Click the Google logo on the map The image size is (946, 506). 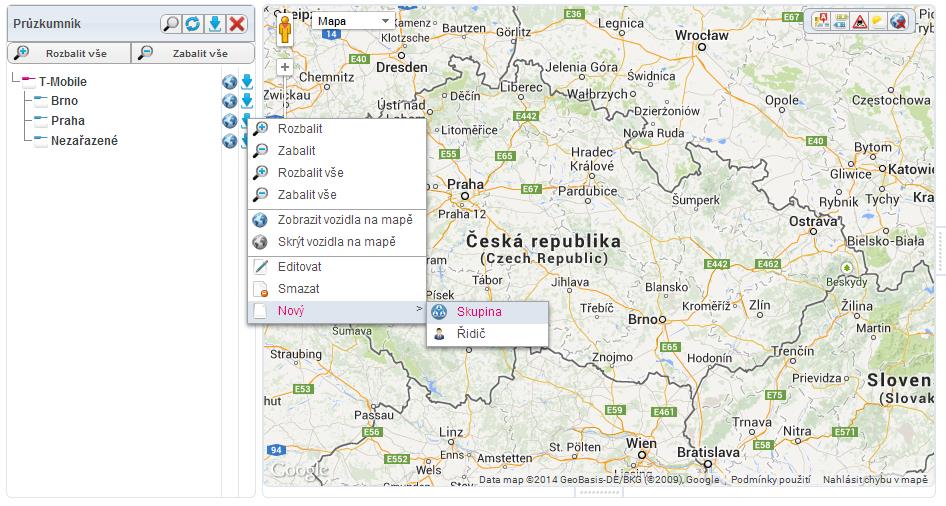click(x=299, y=470)
